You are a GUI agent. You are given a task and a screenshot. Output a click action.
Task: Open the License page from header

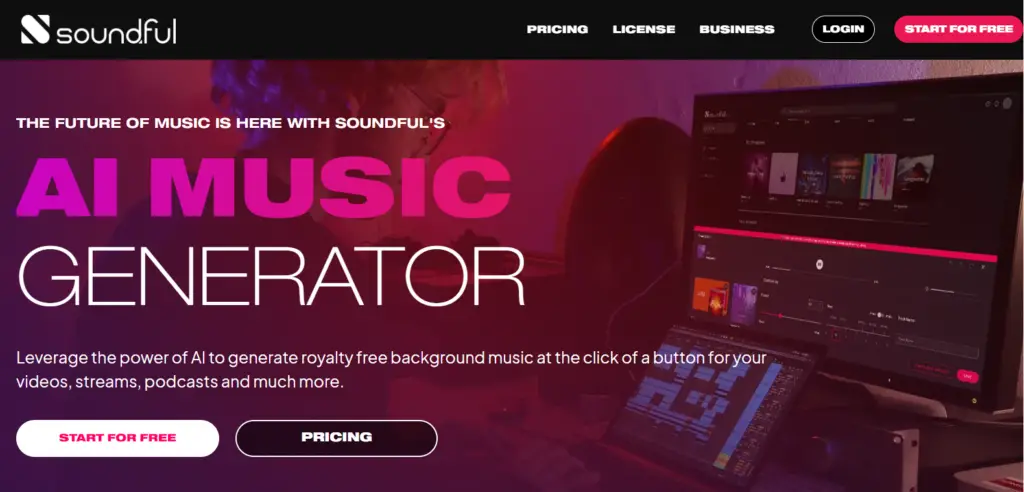[644, 29]
